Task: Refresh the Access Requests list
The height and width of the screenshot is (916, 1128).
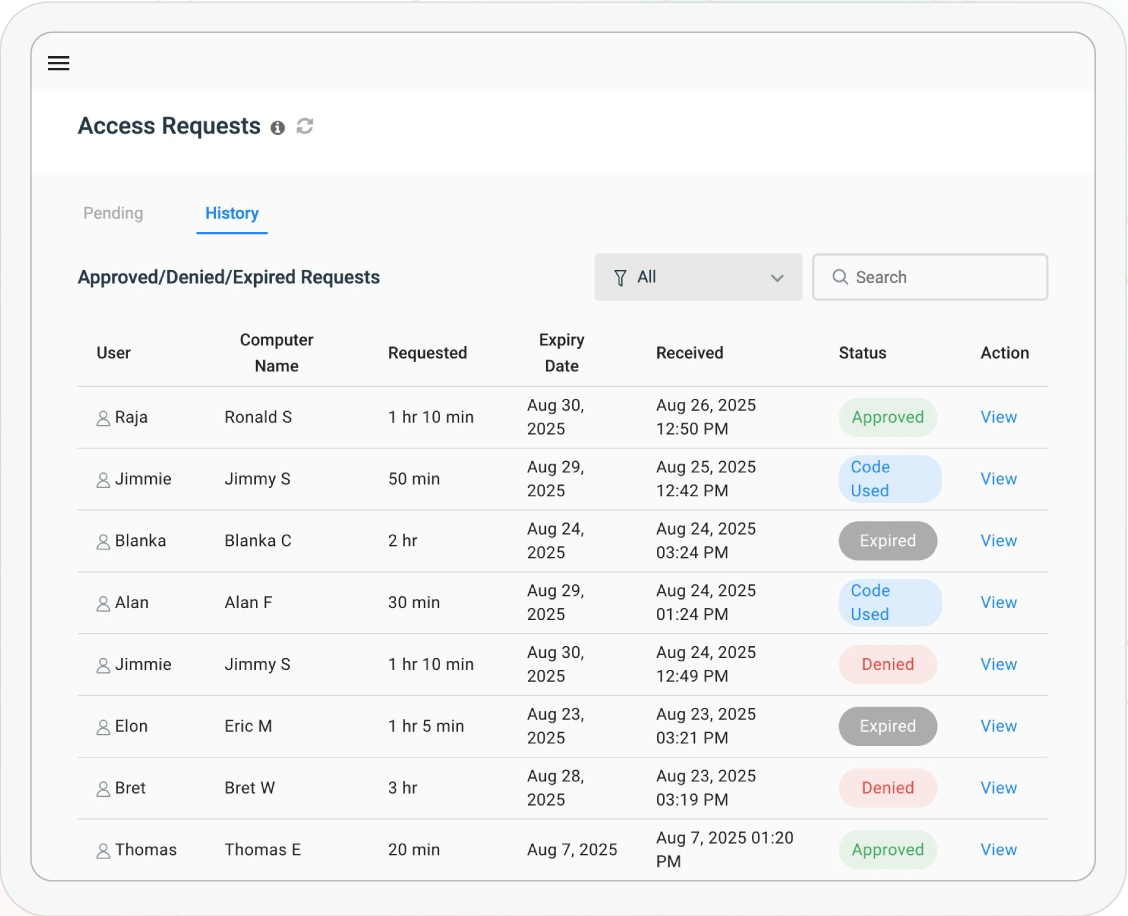Action: 305,126
